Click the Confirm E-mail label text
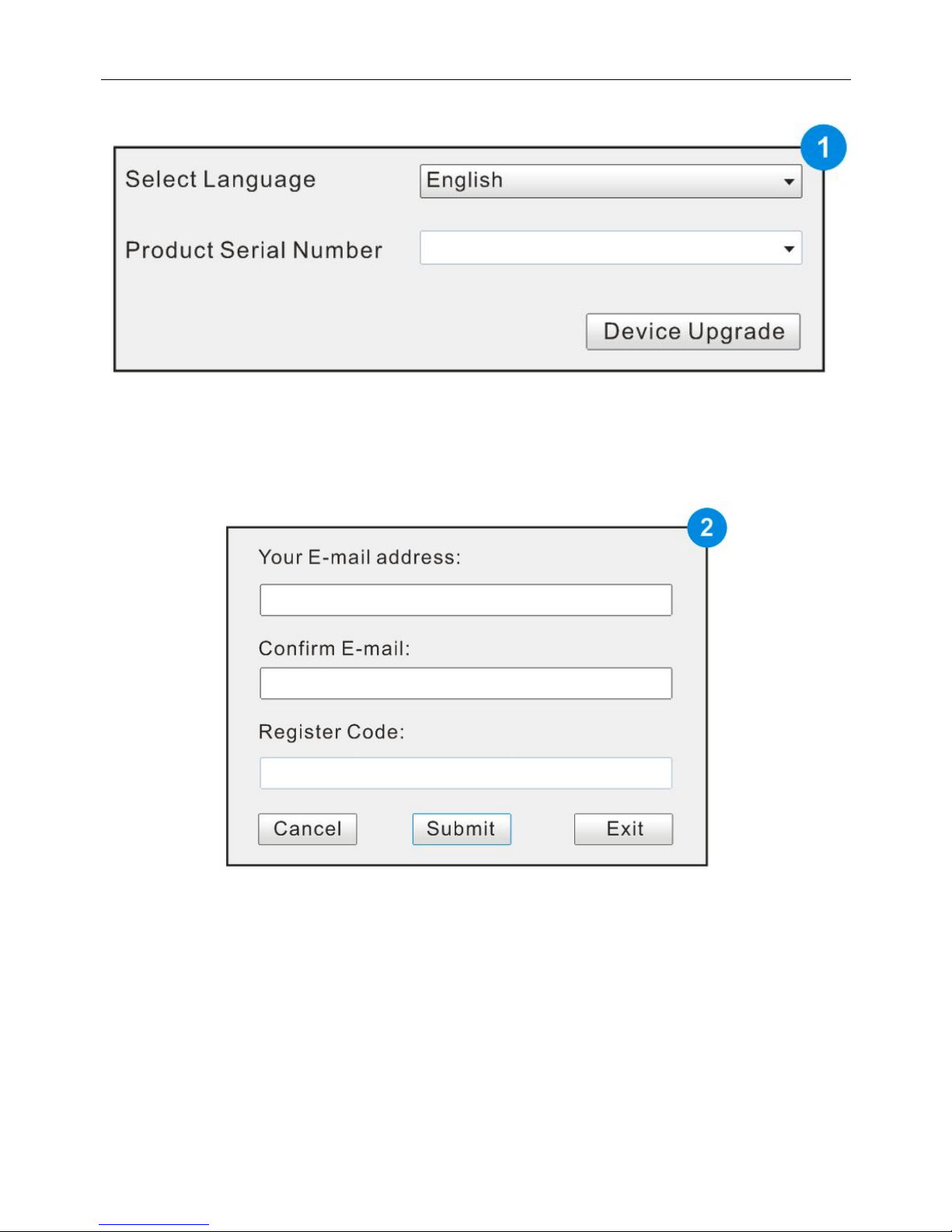 pos(334,648)
